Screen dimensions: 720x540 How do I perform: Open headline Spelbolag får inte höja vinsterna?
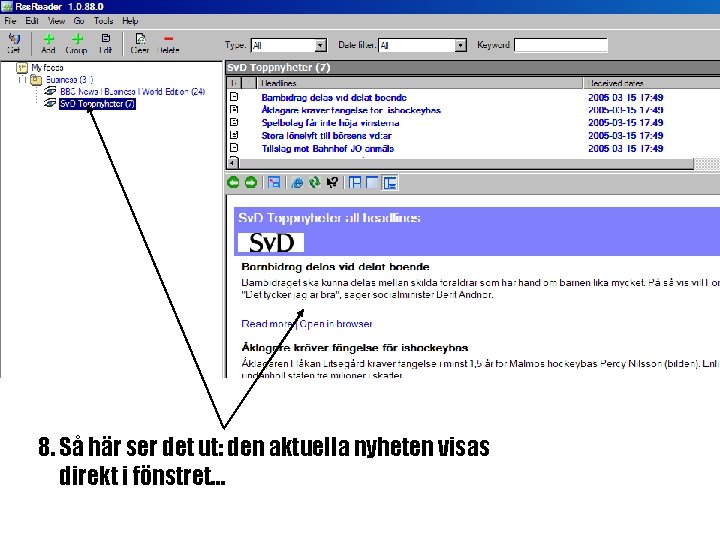(x=330, y=123)
